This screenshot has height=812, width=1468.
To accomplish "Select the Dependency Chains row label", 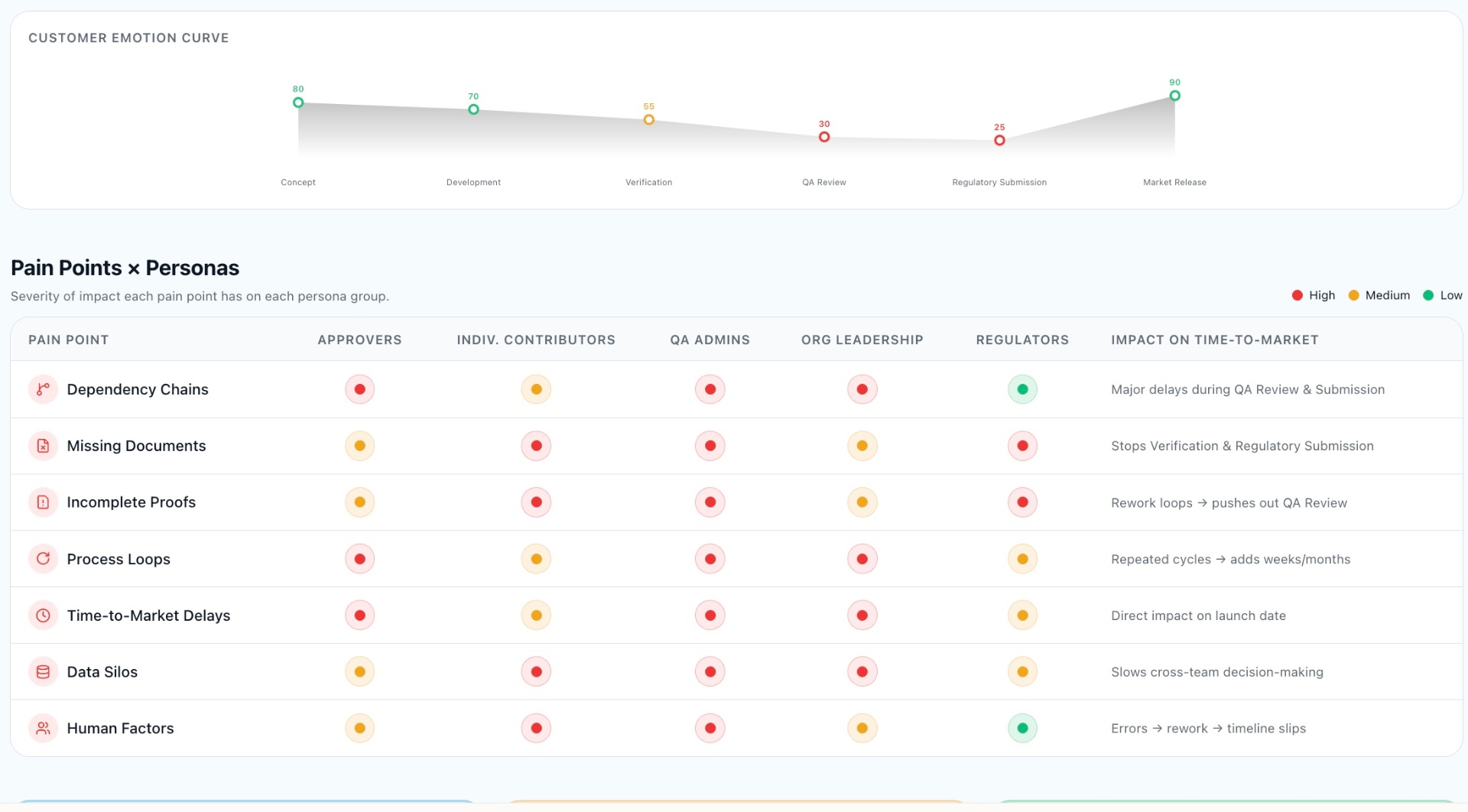I will click(138, 389).
